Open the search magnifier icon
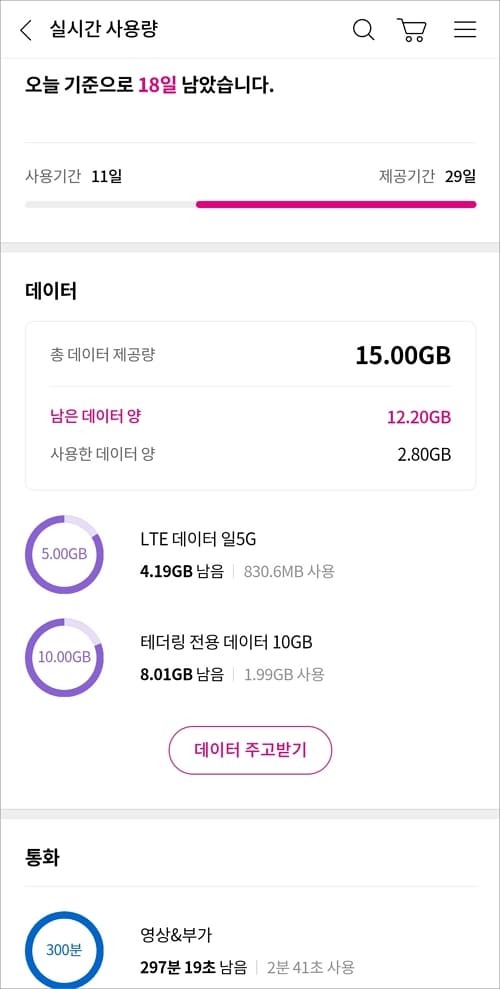Image resolution: width=500 pixels, height=989 pixels. [x=363, y=30]
